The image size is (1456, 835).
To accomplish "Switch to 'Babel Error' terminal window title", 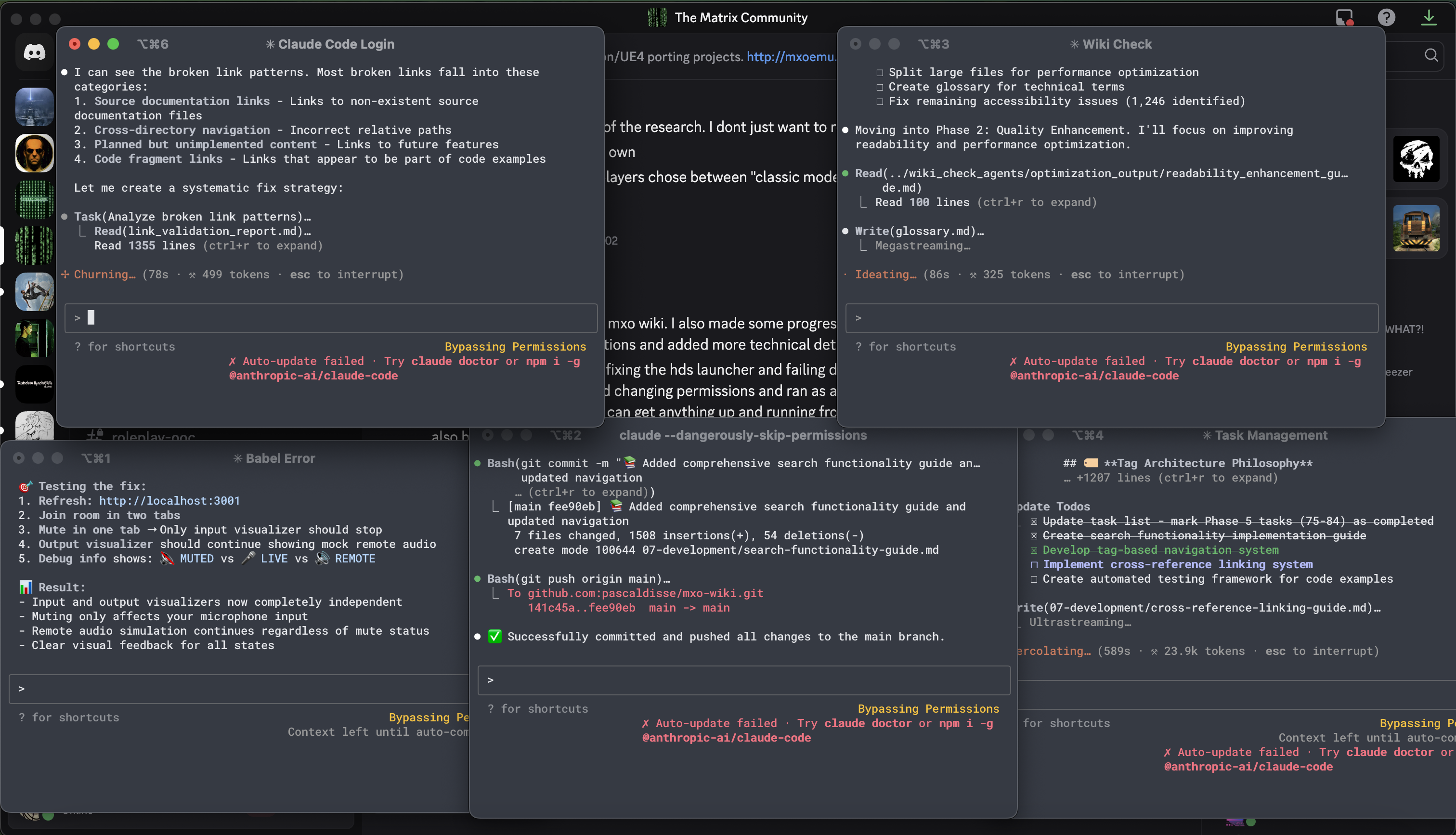I will tap(280, 458).
